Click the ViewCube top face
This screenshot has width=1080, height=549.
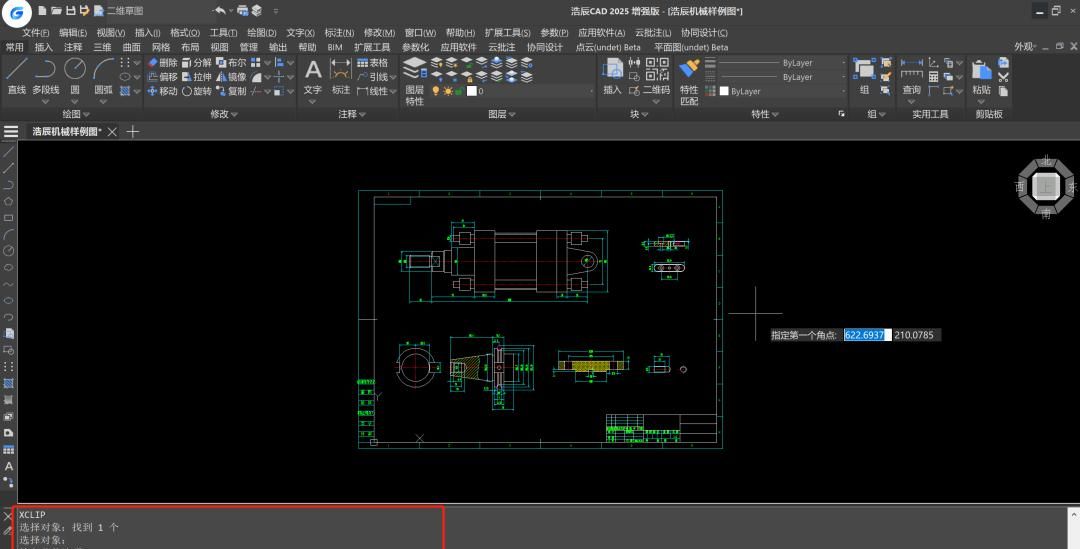[1046, 186]
